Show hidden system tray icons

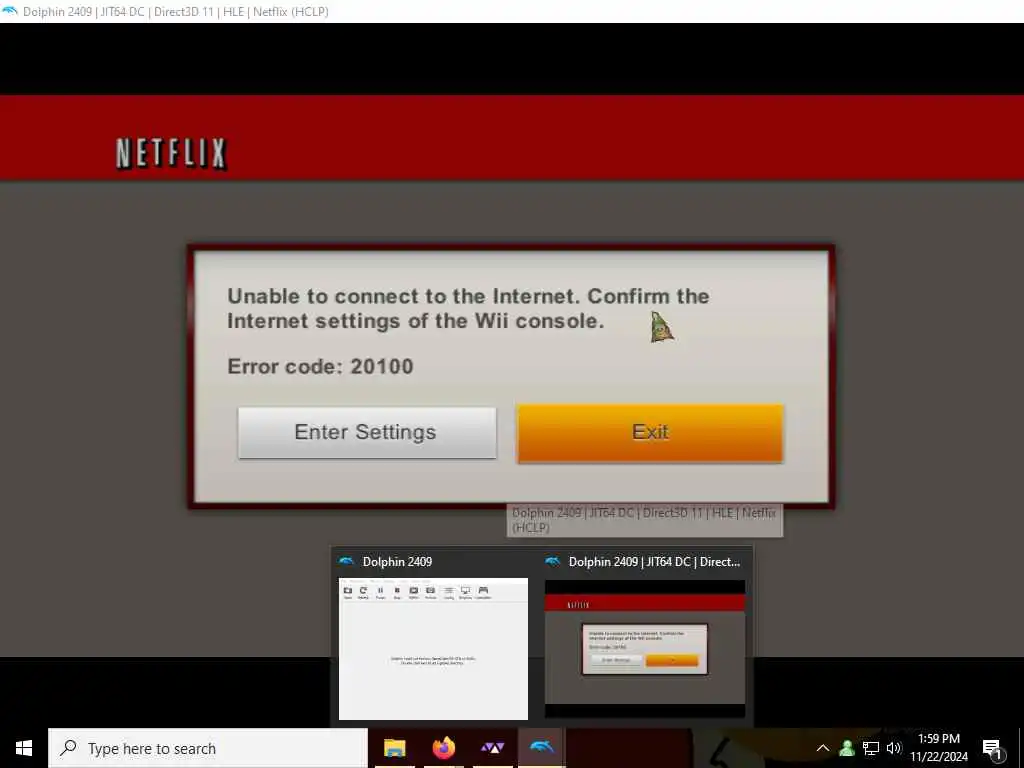(x=823, y=748)
